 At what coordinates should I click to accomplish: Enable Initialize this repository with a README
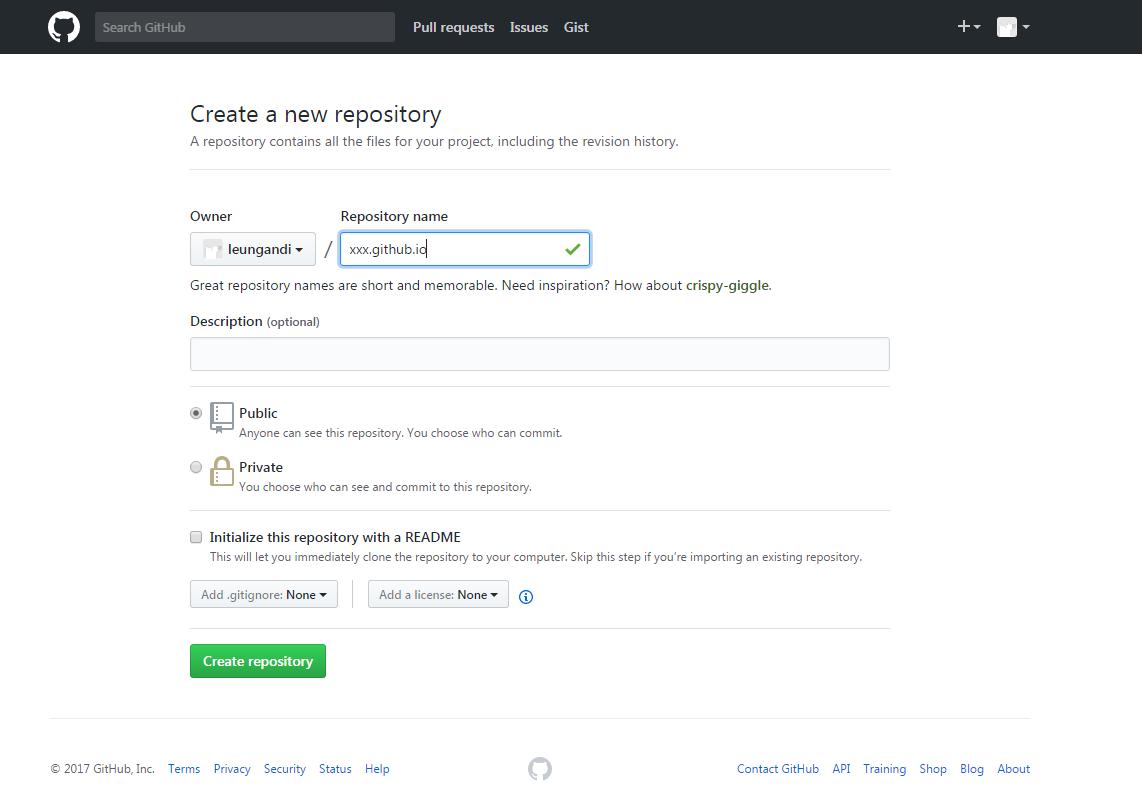click(x=196, y=537)
